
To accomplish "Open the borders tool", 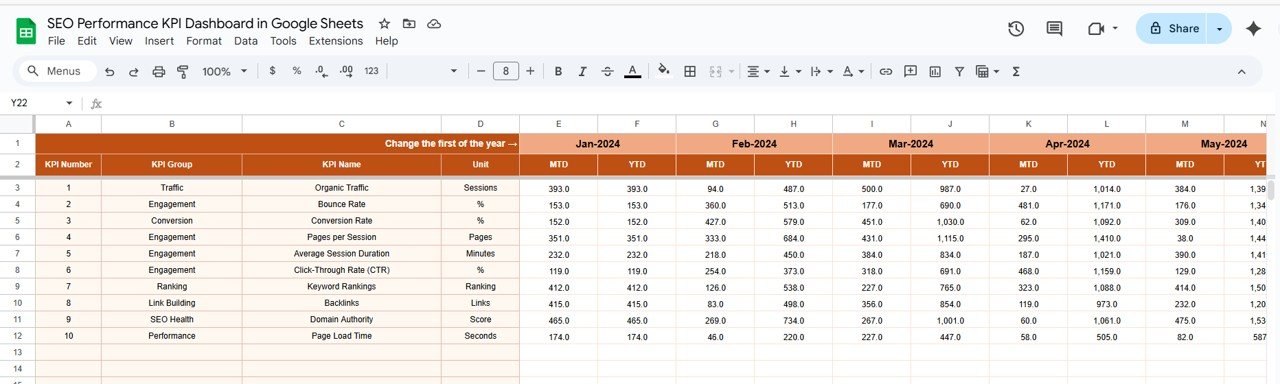I will click(x=689, y=71).
